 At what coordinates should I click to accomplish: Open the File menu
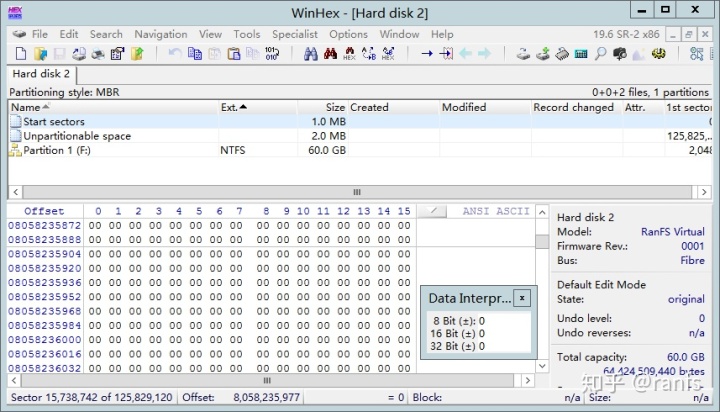(39, 34)
